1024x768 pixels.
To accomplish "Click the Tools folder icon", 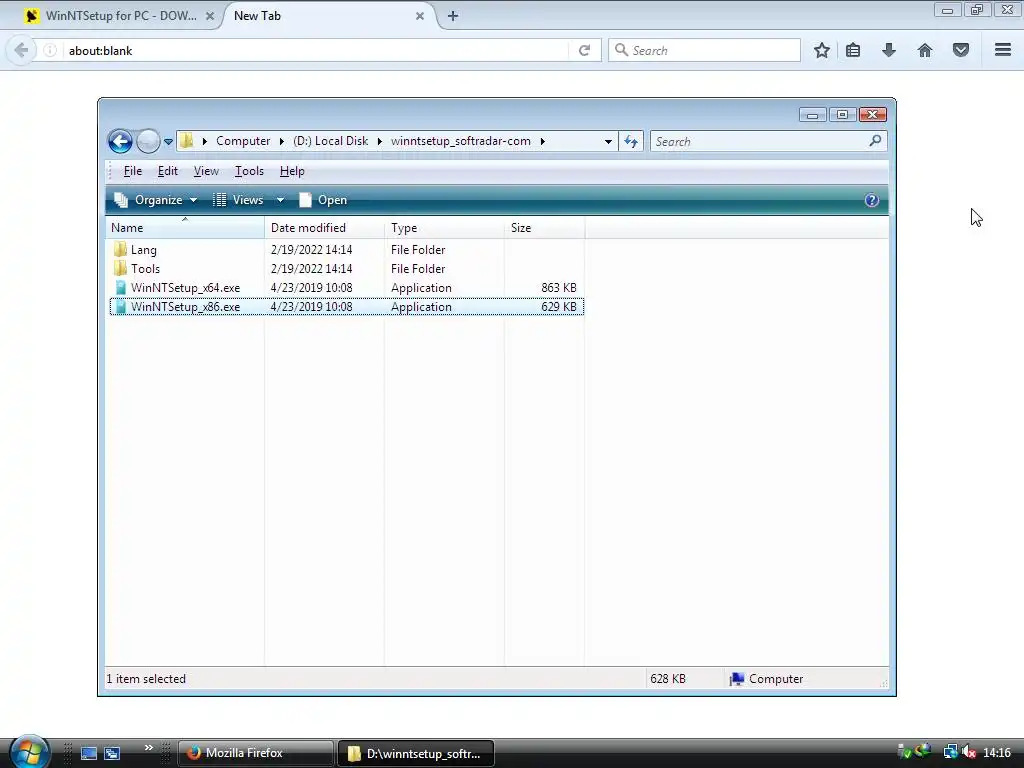I will [120, 268].
